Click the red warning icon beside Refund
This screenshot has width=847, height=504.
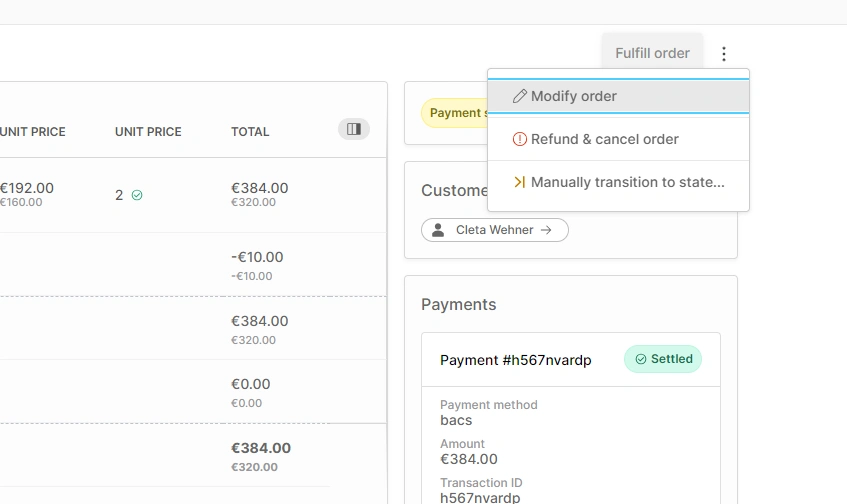tap(519, 139)
